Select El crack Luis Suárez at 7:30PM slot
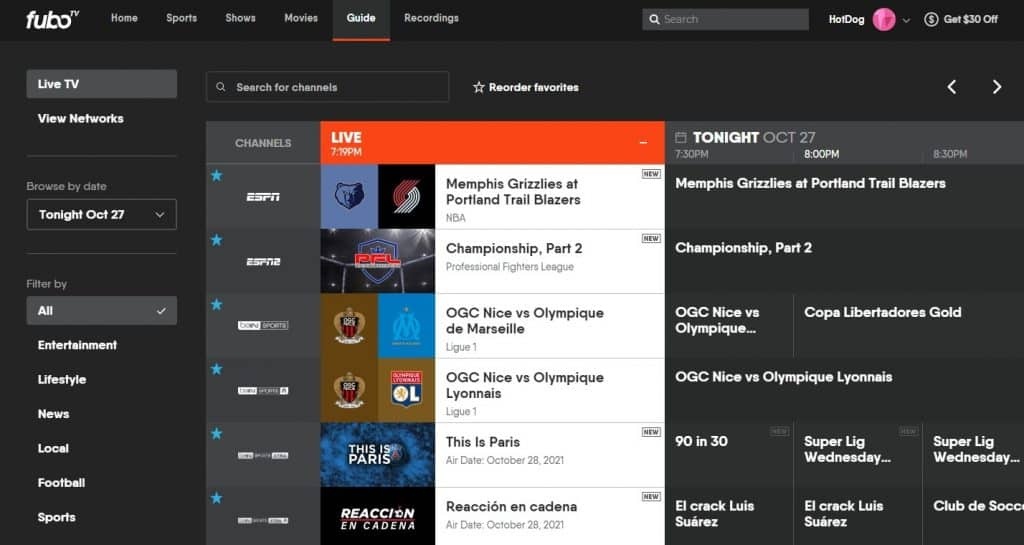The image size is (1024, 545). tap(729, 516)
